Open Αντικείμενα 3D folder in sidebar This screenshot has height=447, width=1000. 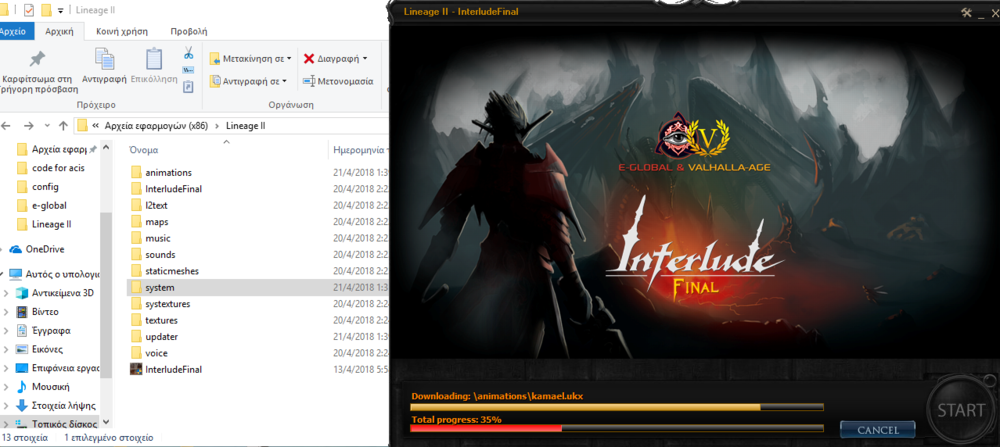coord(55,293)
